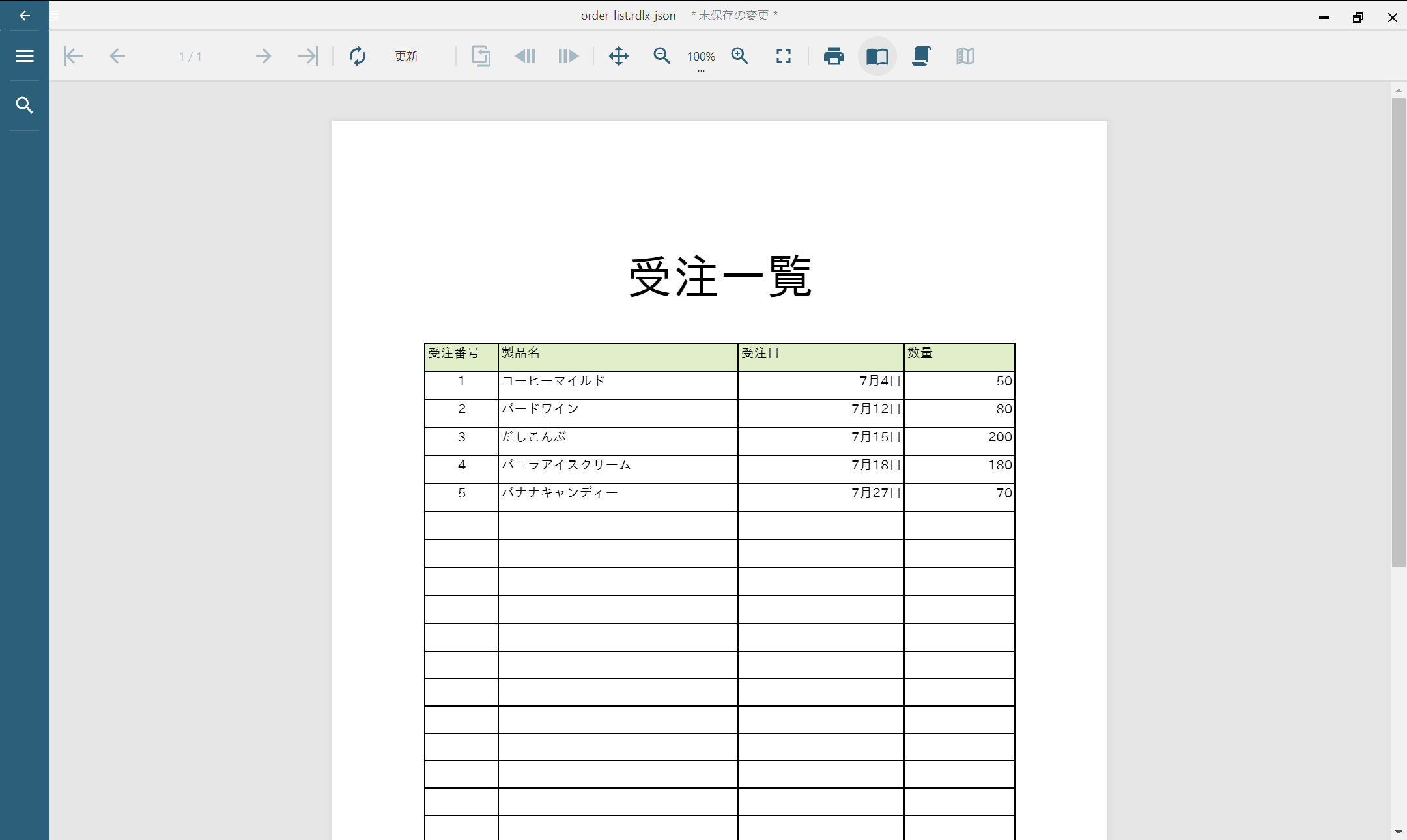
Task: Switch to galley mode view
Action: (965, 56)
